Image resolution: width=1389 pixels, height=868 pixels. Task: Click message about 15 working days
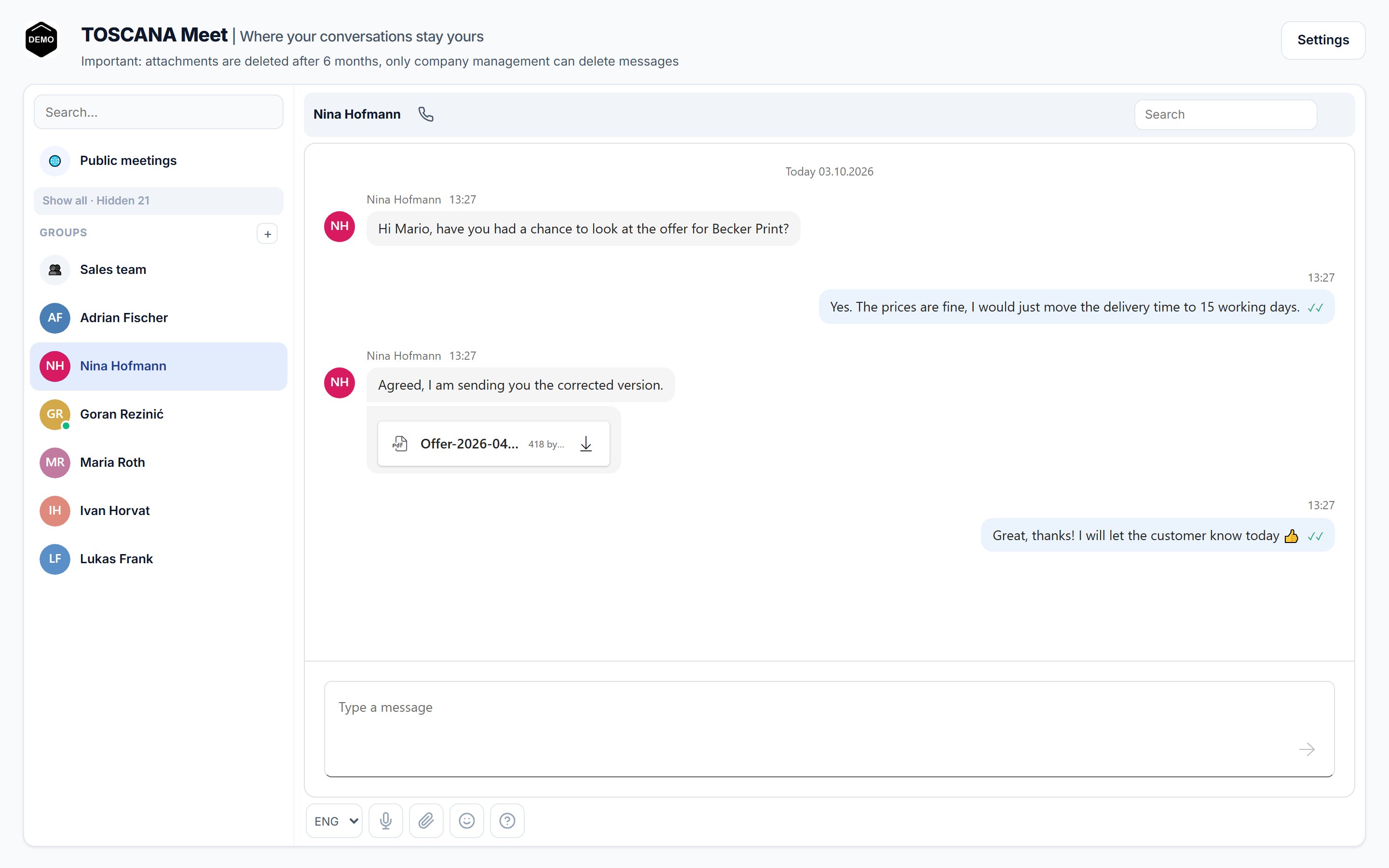point(1076,307)
